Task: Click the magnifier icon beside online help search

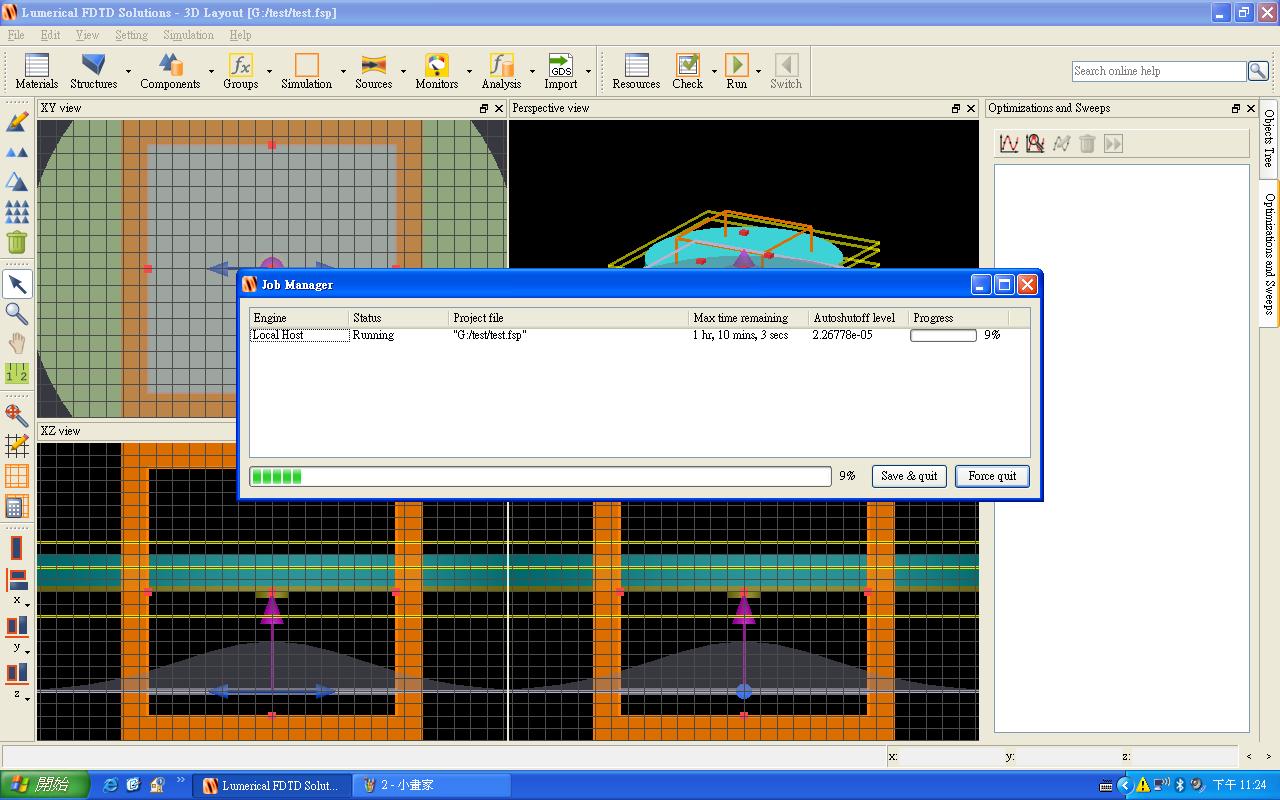Action: (1258, 71)
